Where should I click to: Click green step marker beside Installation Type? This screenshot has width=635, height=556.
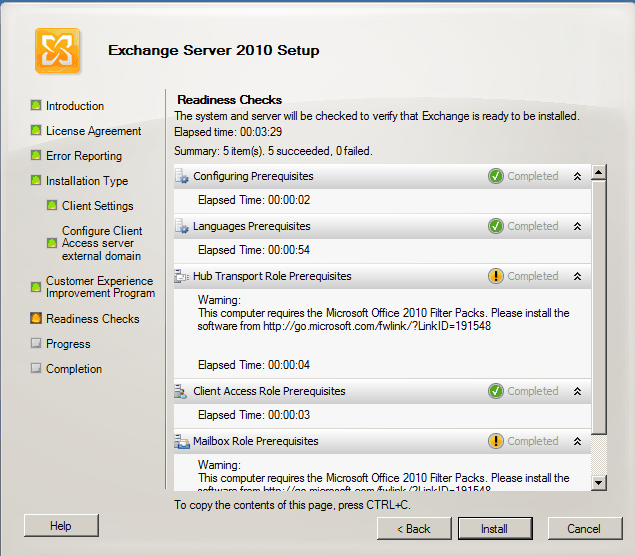click(36, 180)
